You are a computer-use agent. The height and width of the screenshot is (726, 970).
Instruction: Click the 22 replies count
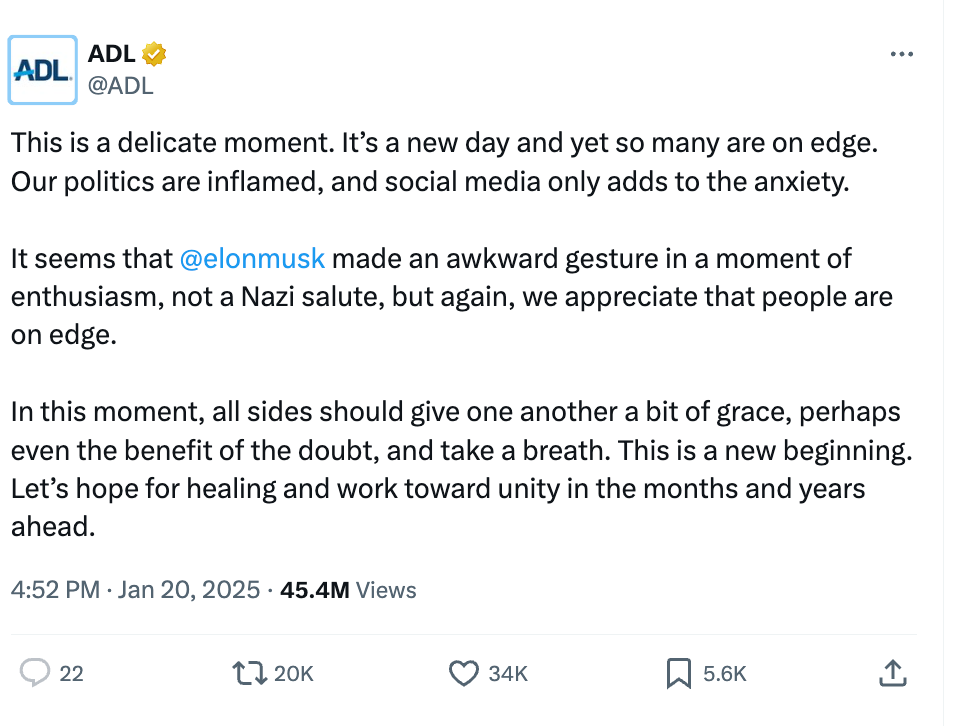pyautogui.click(x=71, y=674)
